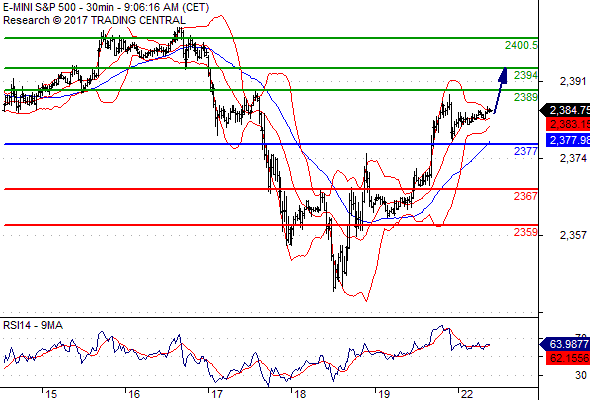Click the E-MINI S&P 500 chart title

(106, 7)
